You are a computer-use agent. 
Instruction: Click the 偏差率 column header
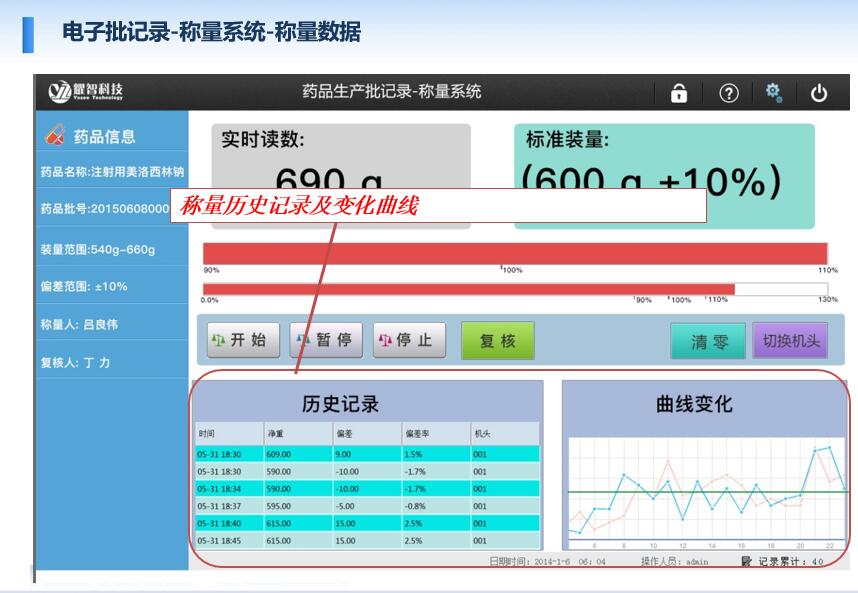[x=418, y=435]
